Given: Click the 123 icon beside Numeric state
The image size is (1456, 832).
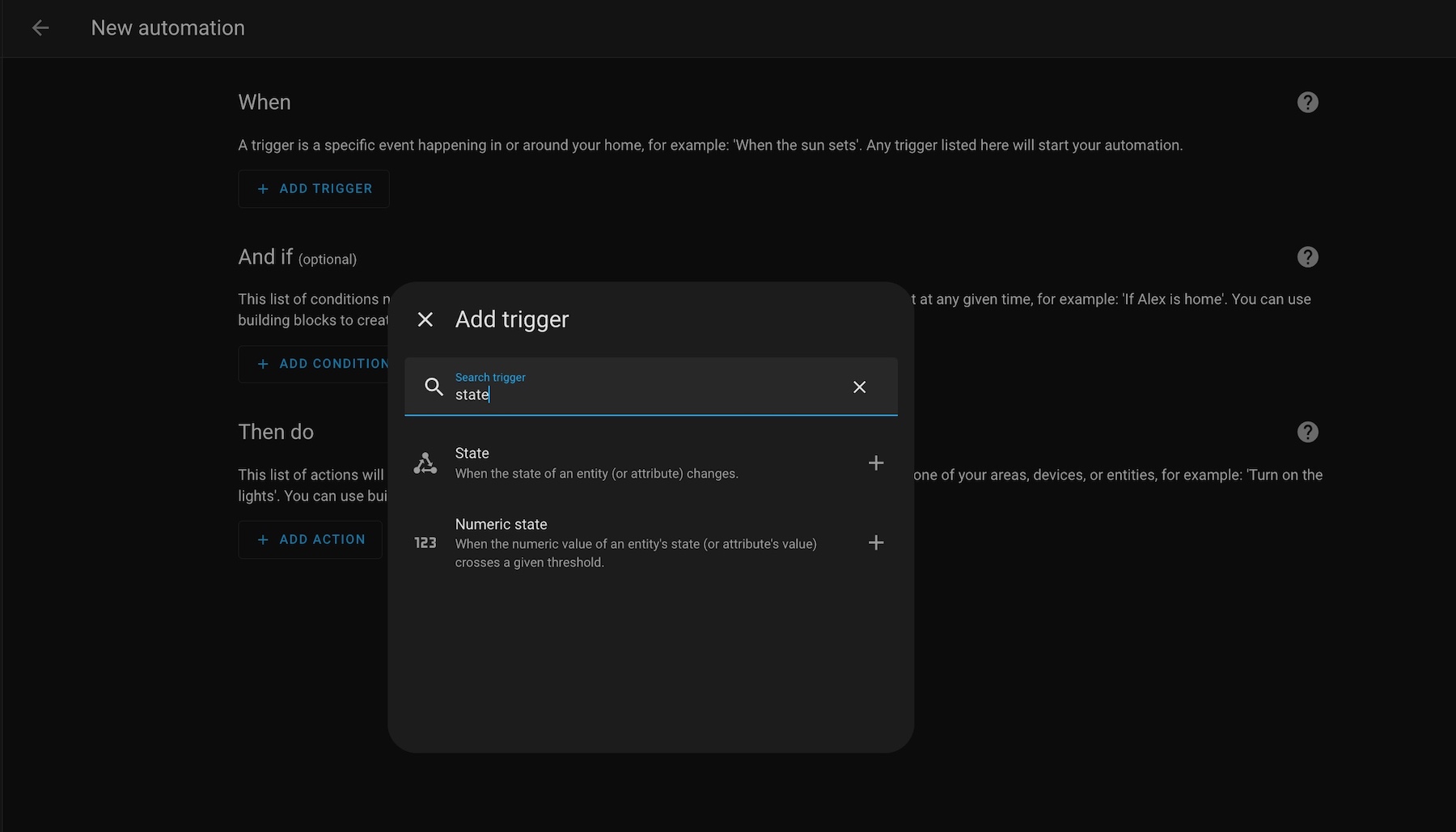Looking at the screenshot, I should pyautogui.click(x=425, y=543).
